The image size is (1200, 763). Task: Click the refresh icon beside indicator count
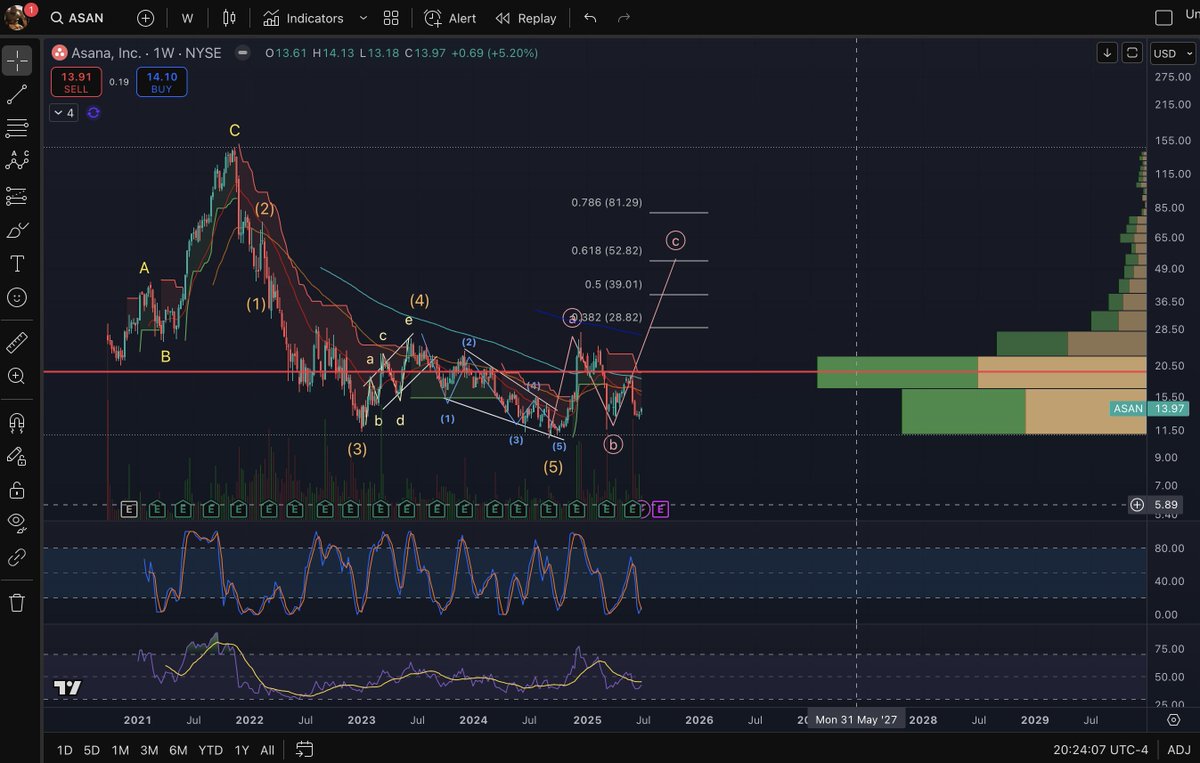click(x=93, y=113)
